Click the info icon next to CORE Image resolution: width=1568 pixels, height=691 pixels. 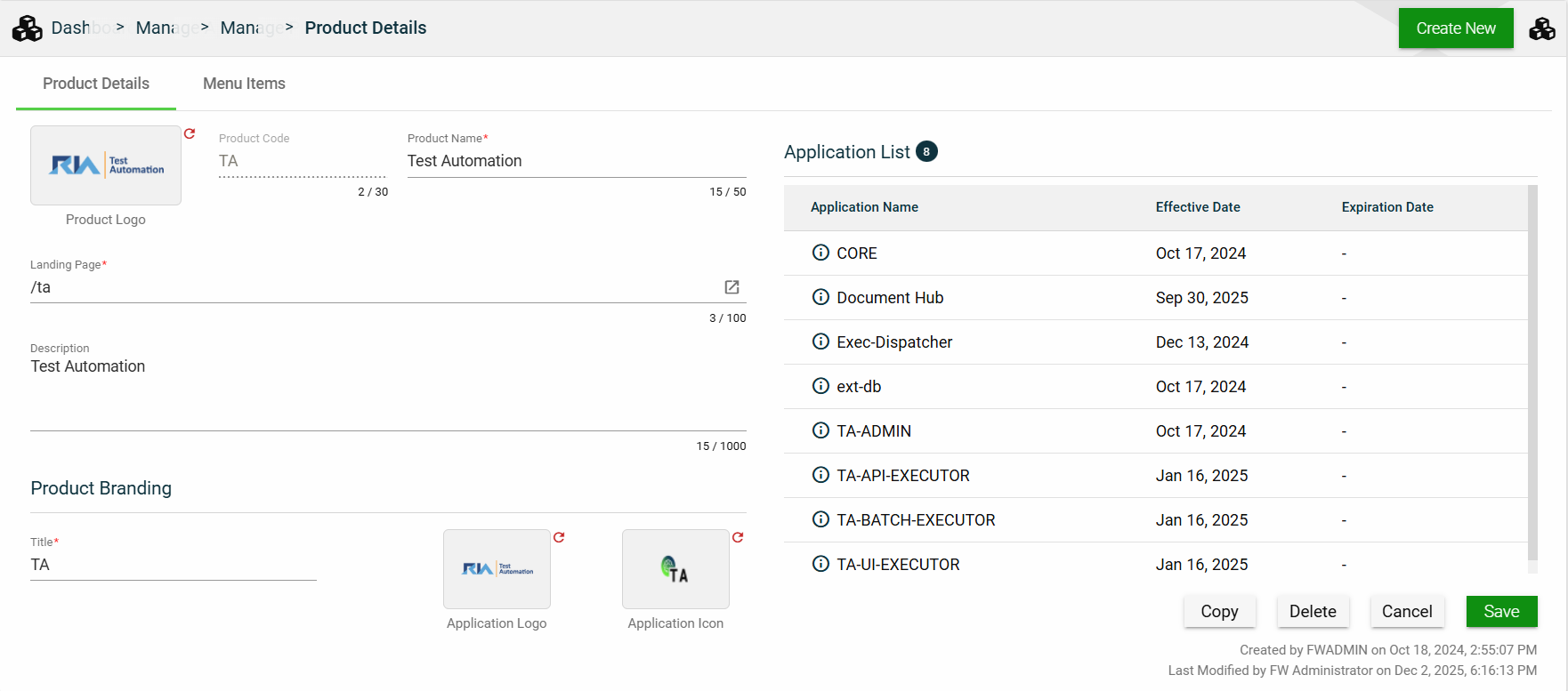click(x=820, y=253)
